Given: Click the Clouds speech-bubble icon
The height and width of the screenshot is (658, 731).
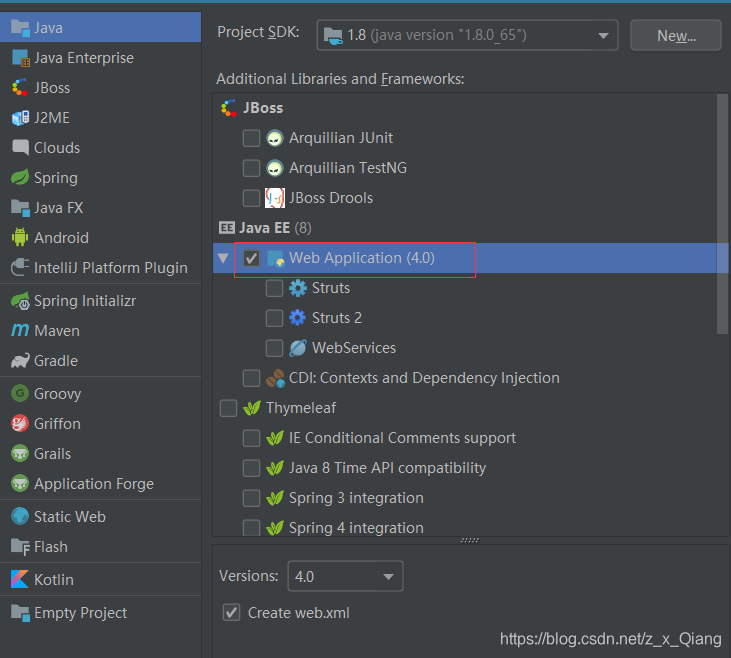Looking at the screenshot, I should click(20, 147).
